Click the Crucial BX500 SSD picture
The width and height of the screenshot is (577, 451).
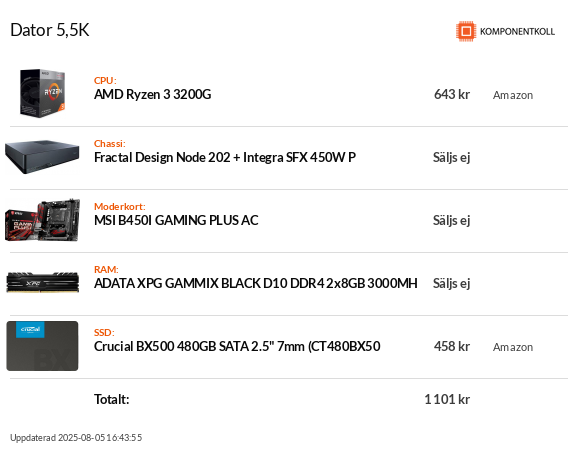(42, 346)
